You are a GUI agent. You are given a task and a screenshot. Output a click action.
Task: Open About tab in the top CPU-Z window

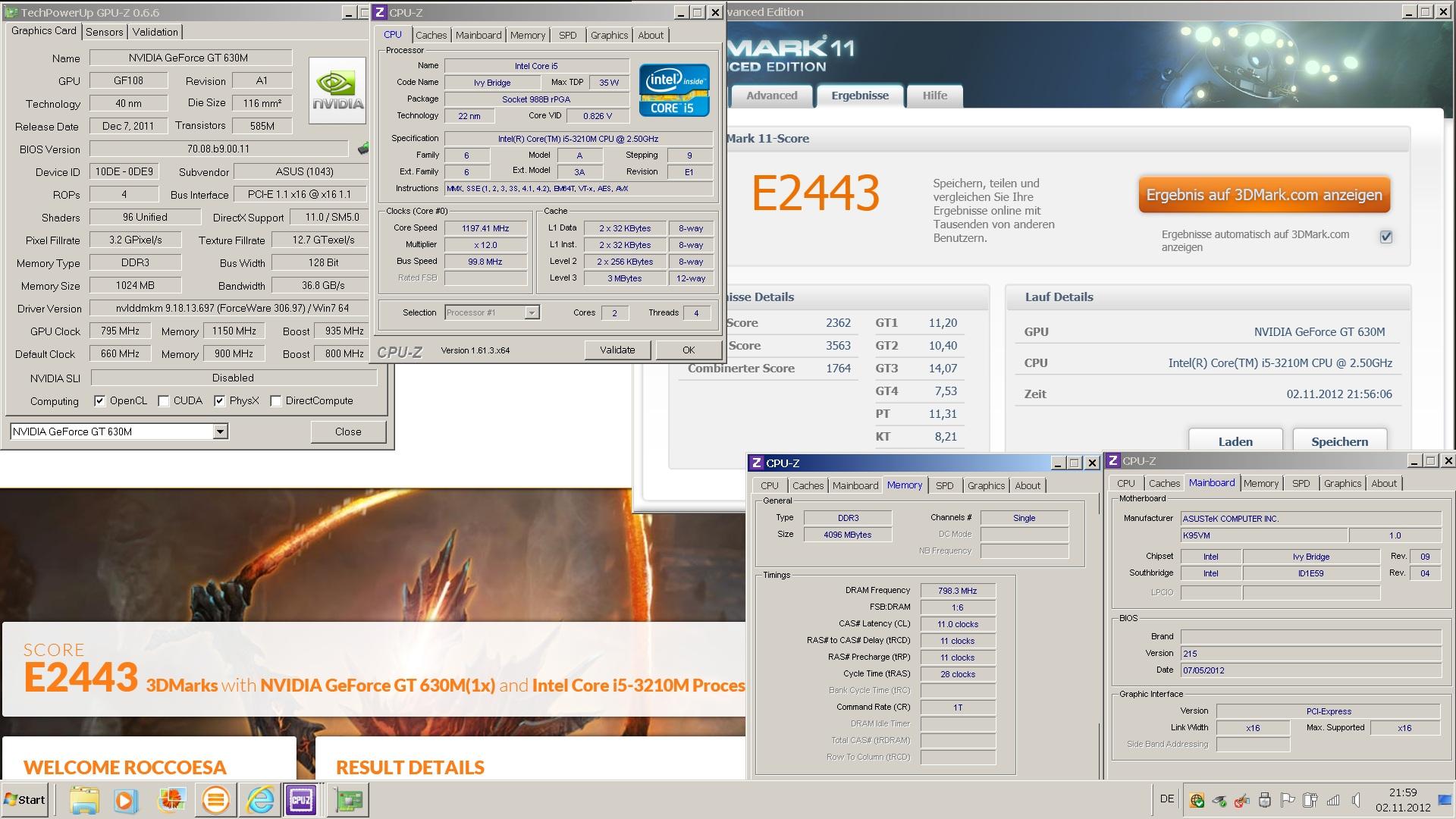(651, 35)
